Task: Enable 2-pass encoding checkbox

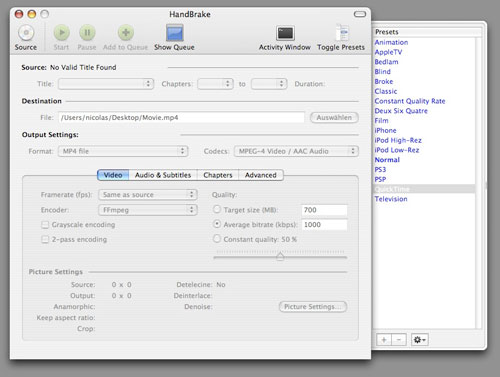Action: [45, 240]
